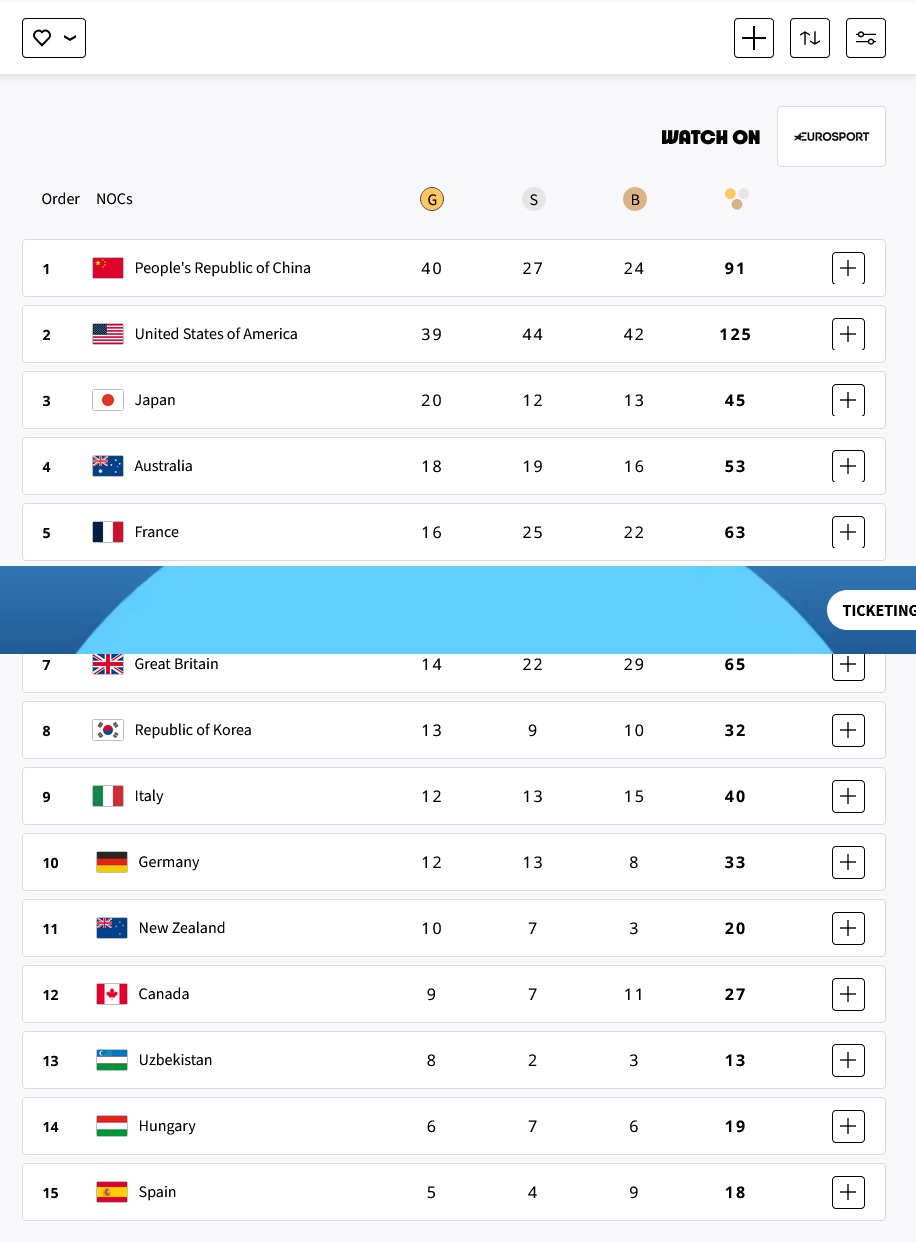Click the Great Britain flag
This screenshot has height=1242, width=916.
pos(108,664)
